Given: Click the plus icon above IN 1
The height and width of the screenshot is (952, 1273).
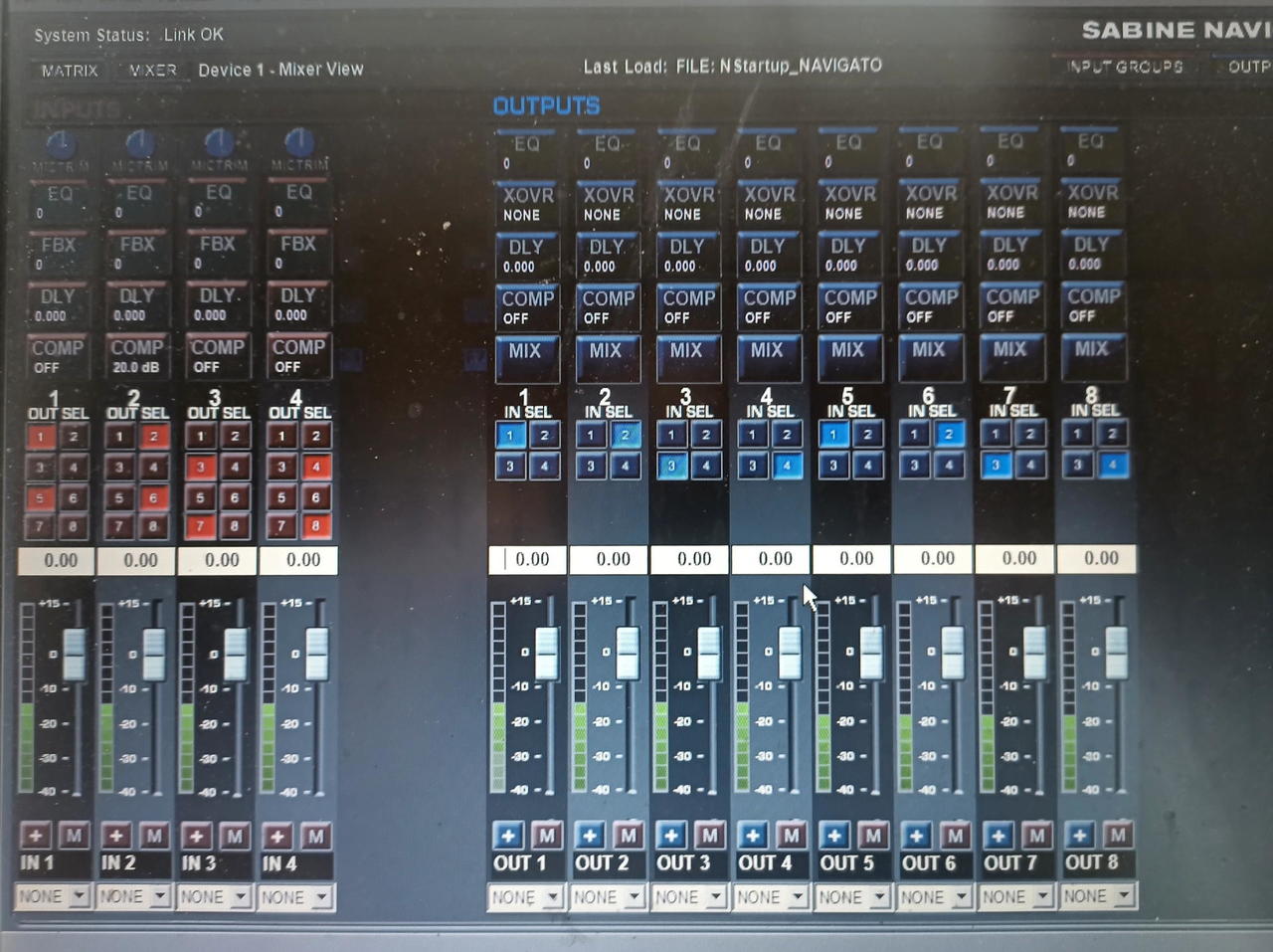Looking at the screenshot, I should (35, 837).
